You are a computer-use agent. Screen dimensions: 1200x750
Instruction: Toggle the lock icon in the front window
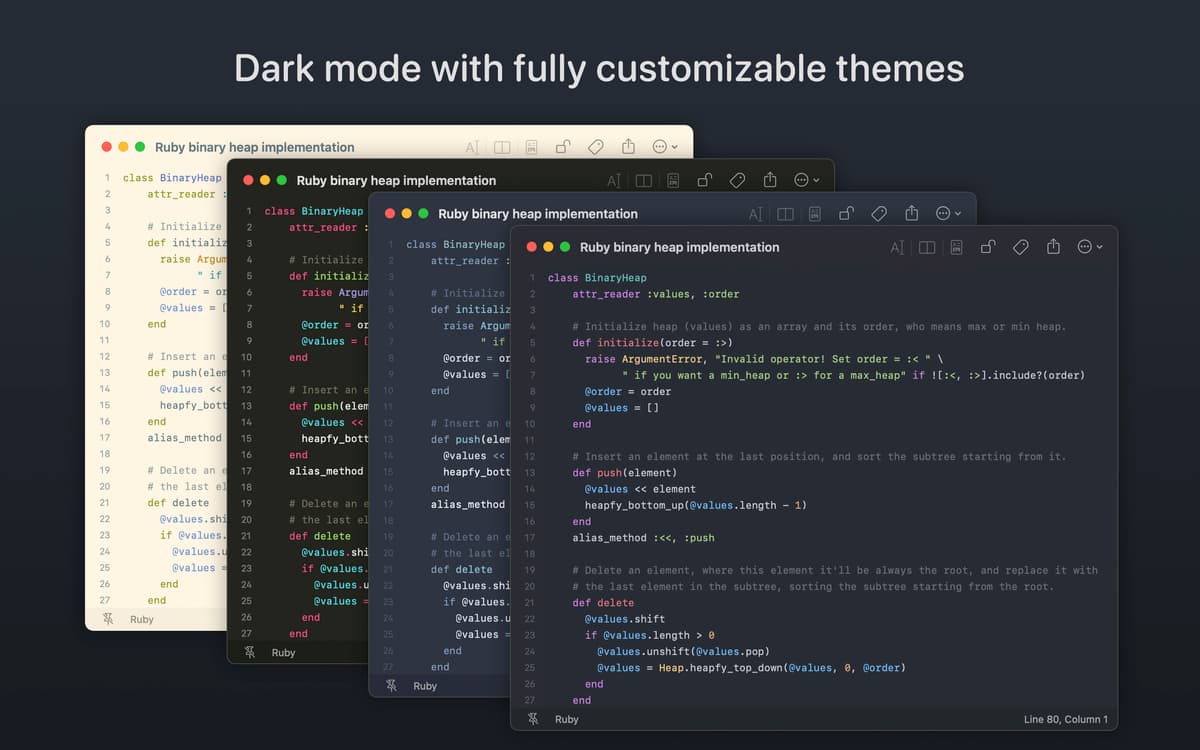(988, 247)
